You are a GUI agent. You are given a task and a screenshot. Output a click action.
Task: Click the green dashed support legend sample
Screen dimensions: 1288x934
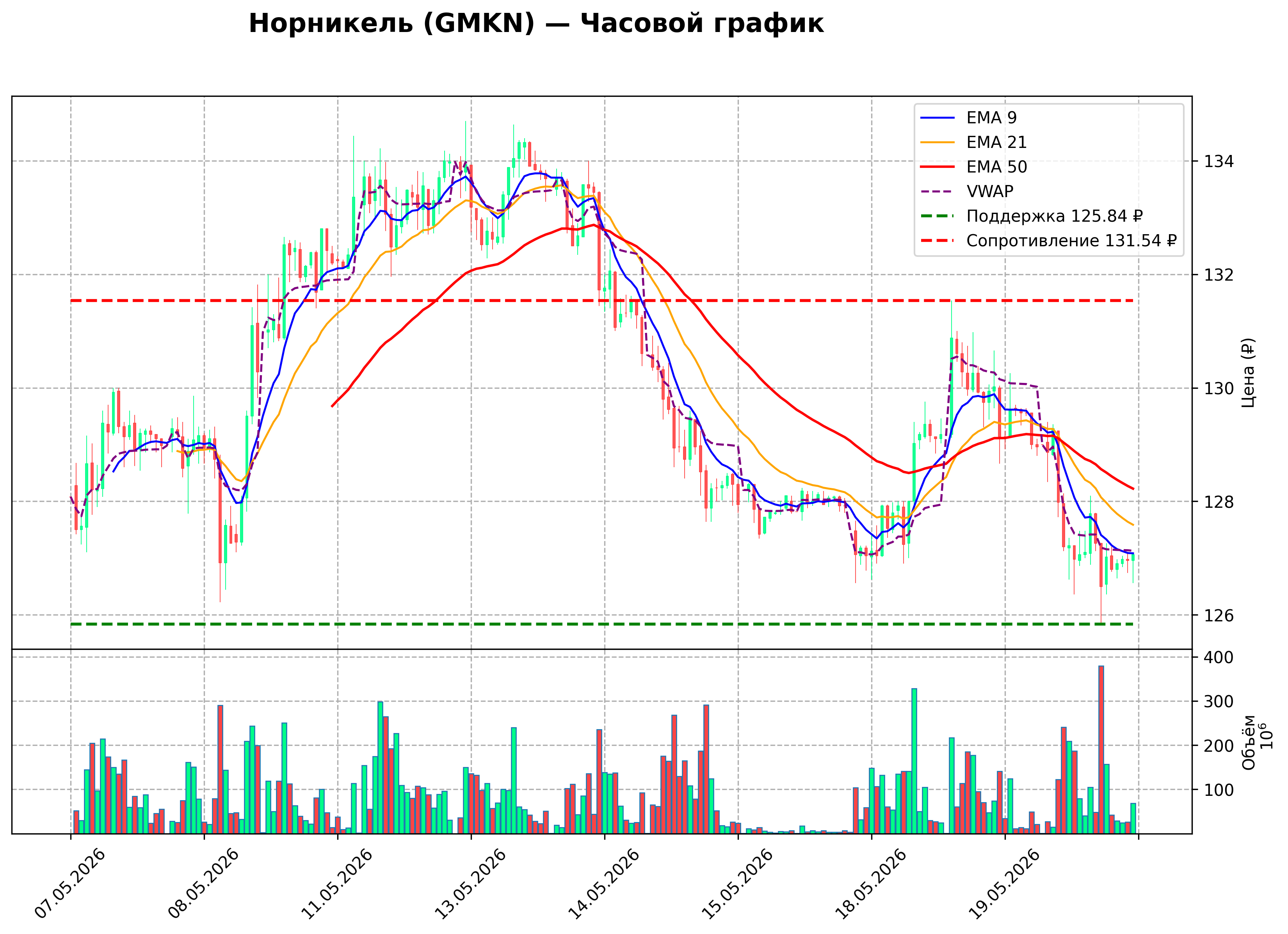(x=938, y=216)
